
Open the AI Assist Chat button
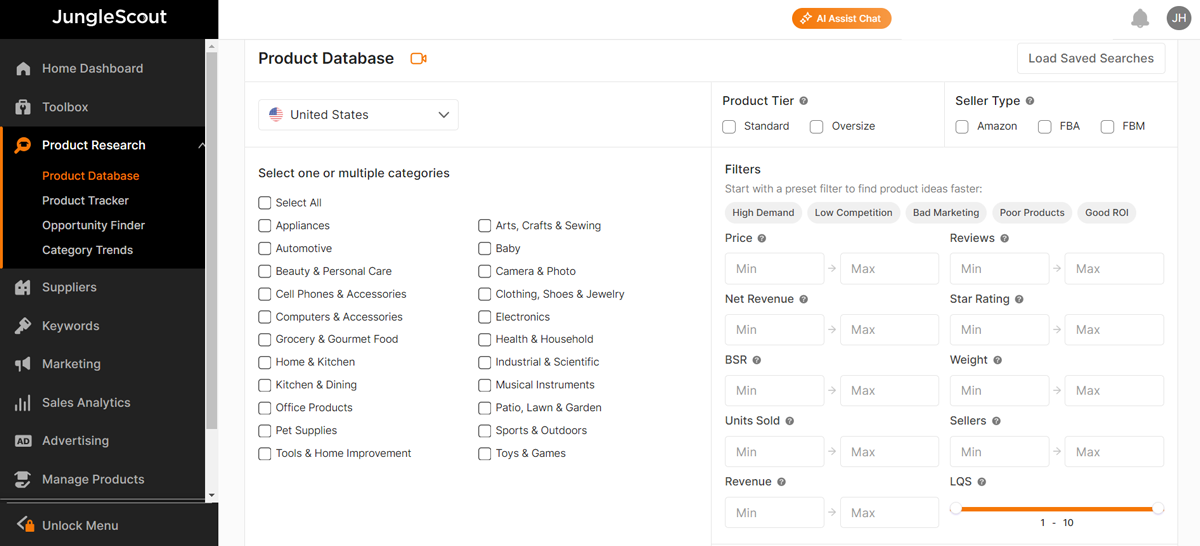point(842,18)
